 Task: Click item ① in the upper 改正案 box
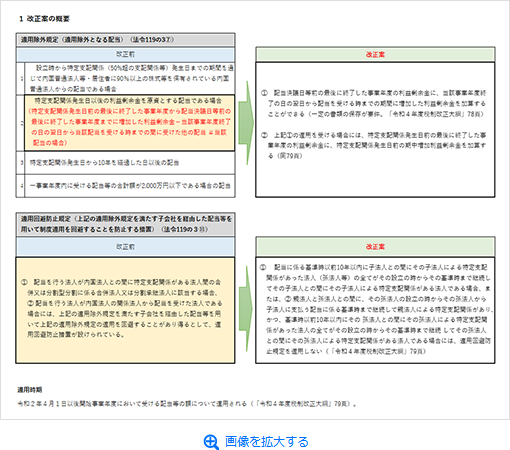[x=374, y=103]
